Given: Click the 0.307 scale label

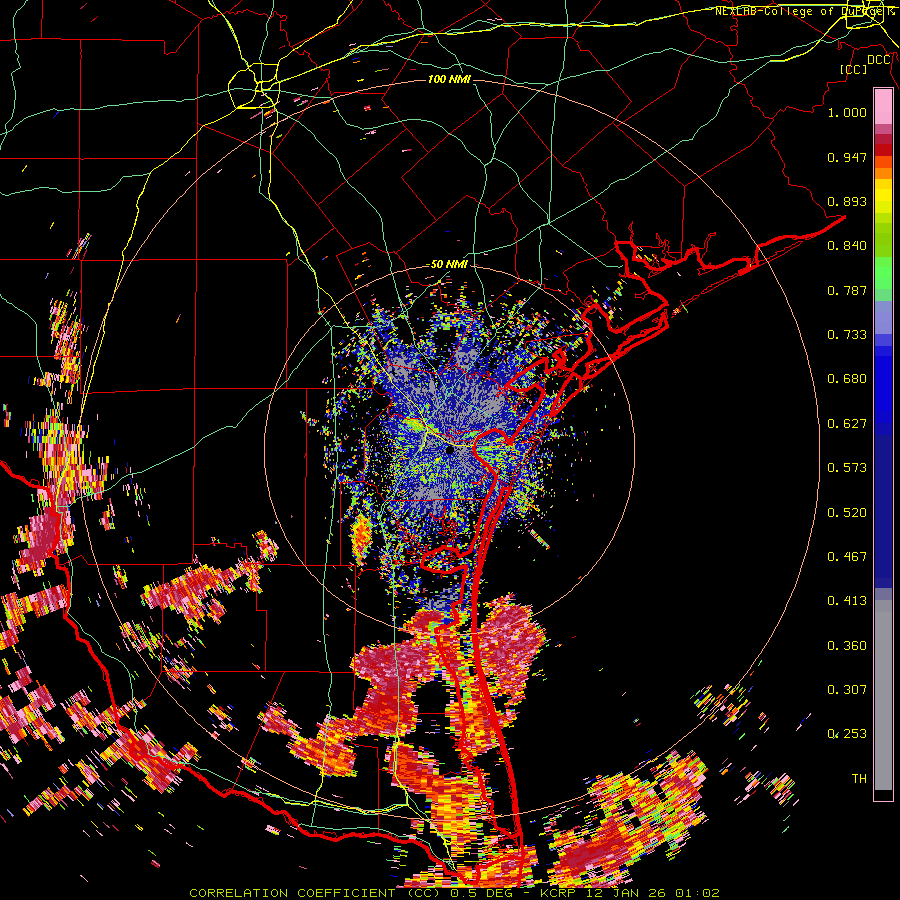Looking at the screenshot, I should point(847,689).
